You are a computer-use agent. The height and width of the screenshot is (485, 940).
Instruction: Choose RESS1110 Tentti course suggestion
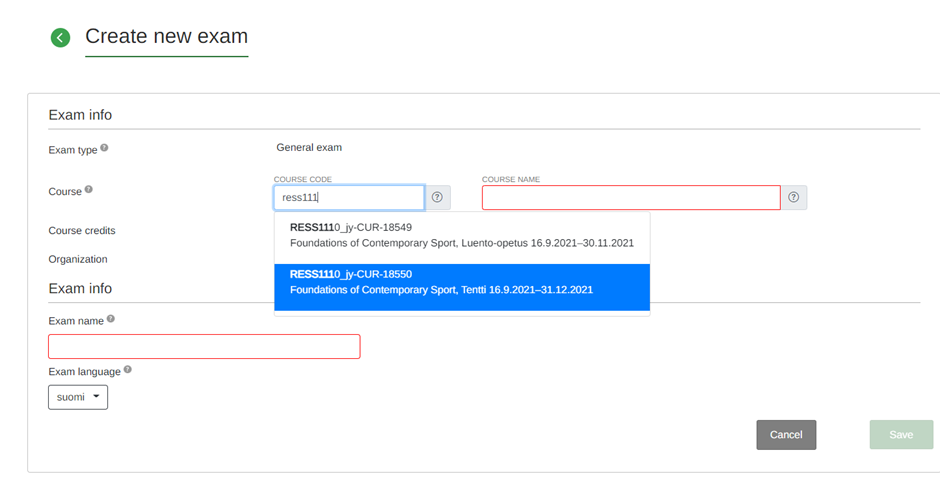[x=461, y=282]
